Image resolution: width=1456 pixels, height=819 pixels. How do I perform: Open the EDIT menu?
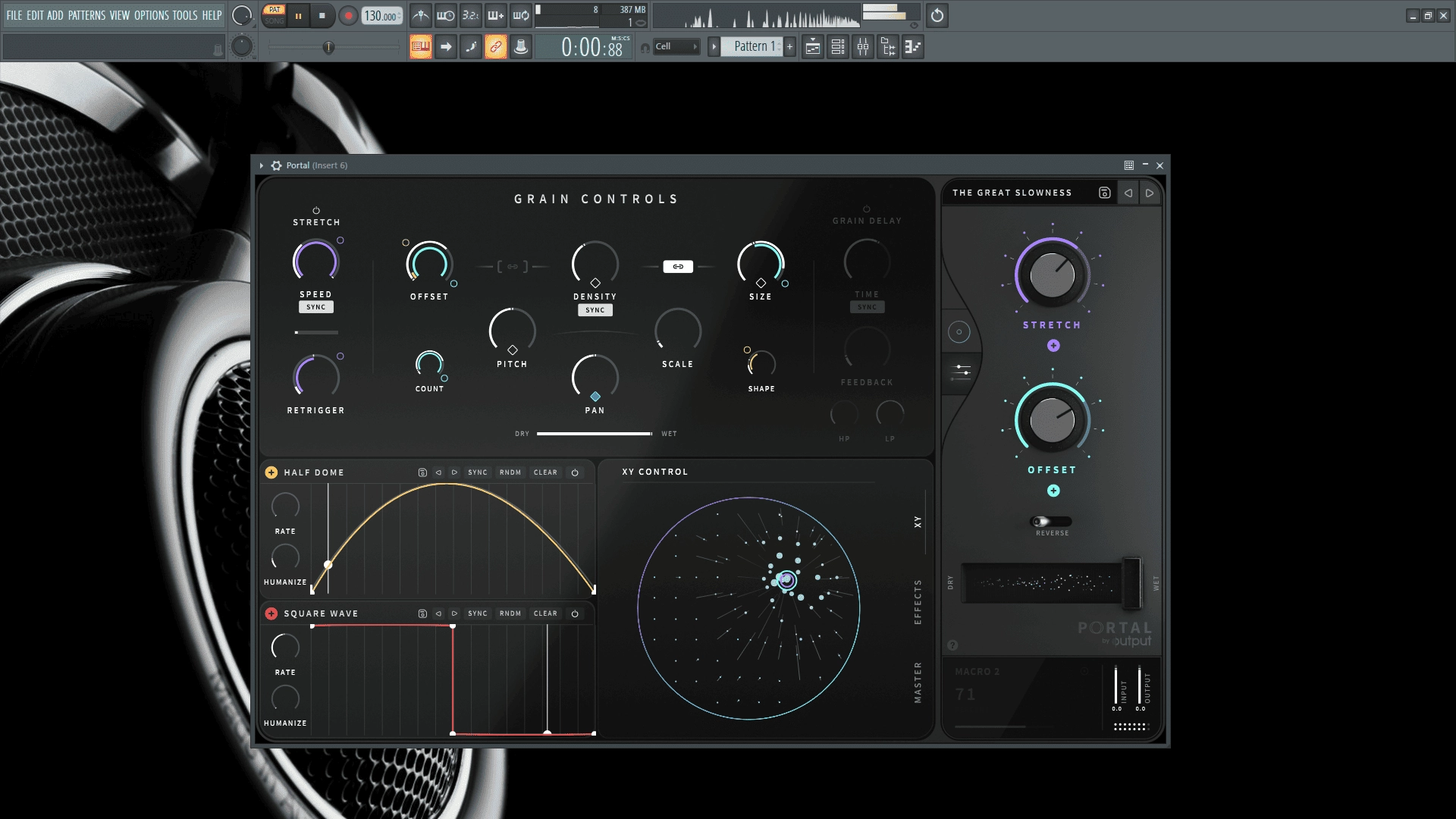click(x=35, y=15)
